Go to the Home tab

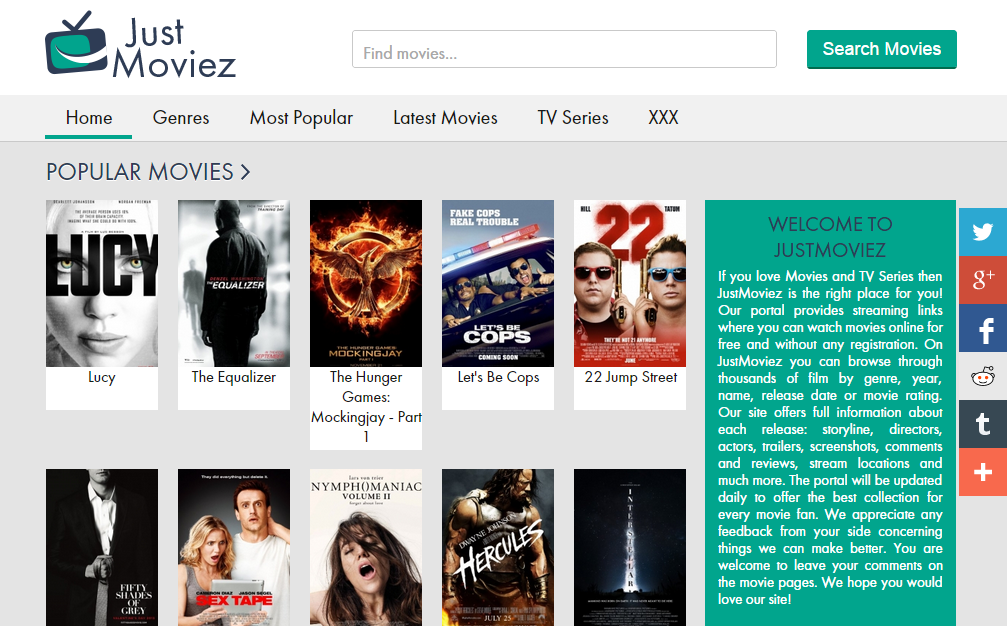89,118
